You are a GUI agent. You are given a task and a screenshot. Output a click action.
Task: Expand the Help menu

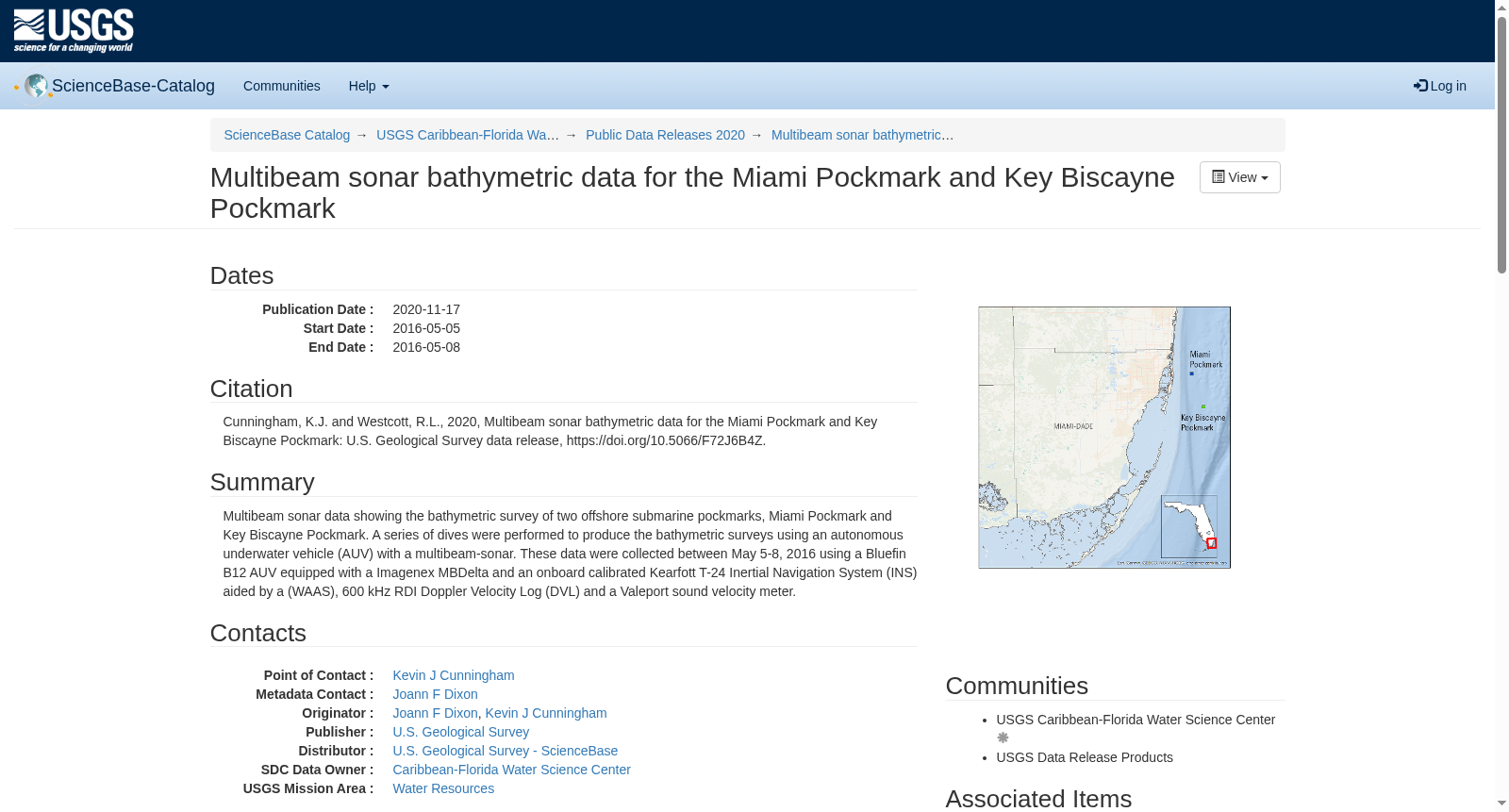[x=369, y=86]
